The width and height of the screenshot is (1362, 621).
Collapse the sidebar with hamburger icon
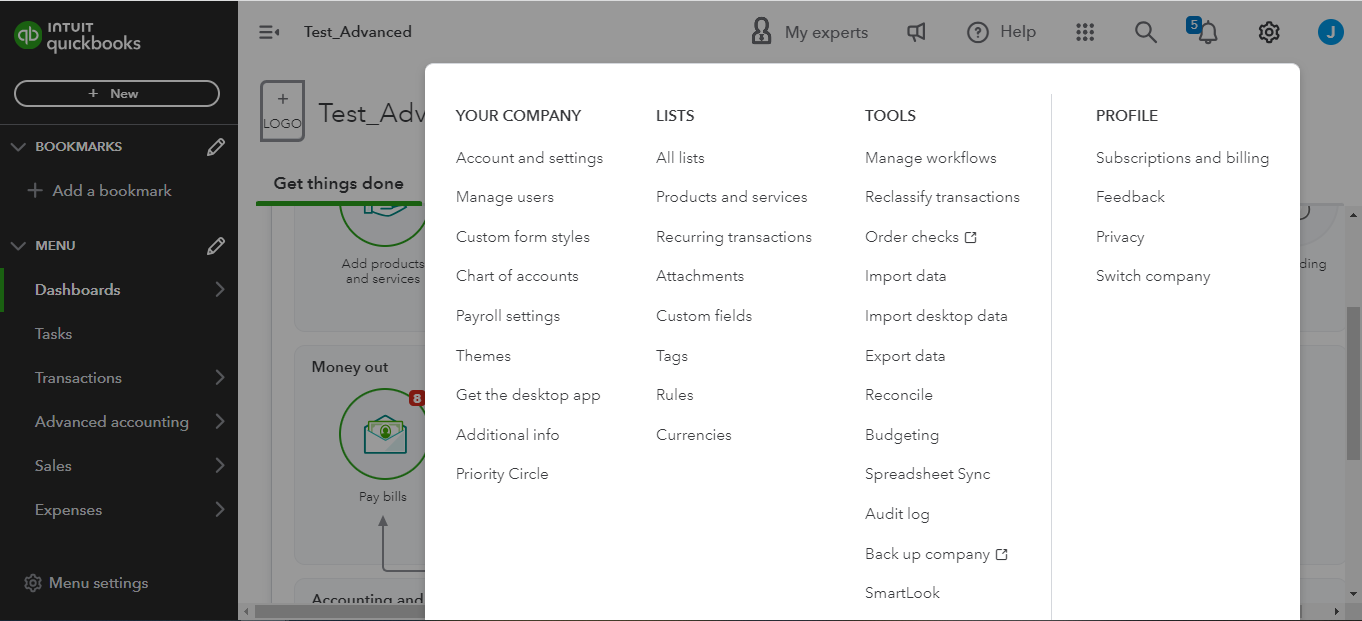pyautogui.click(x=269, y=32)
